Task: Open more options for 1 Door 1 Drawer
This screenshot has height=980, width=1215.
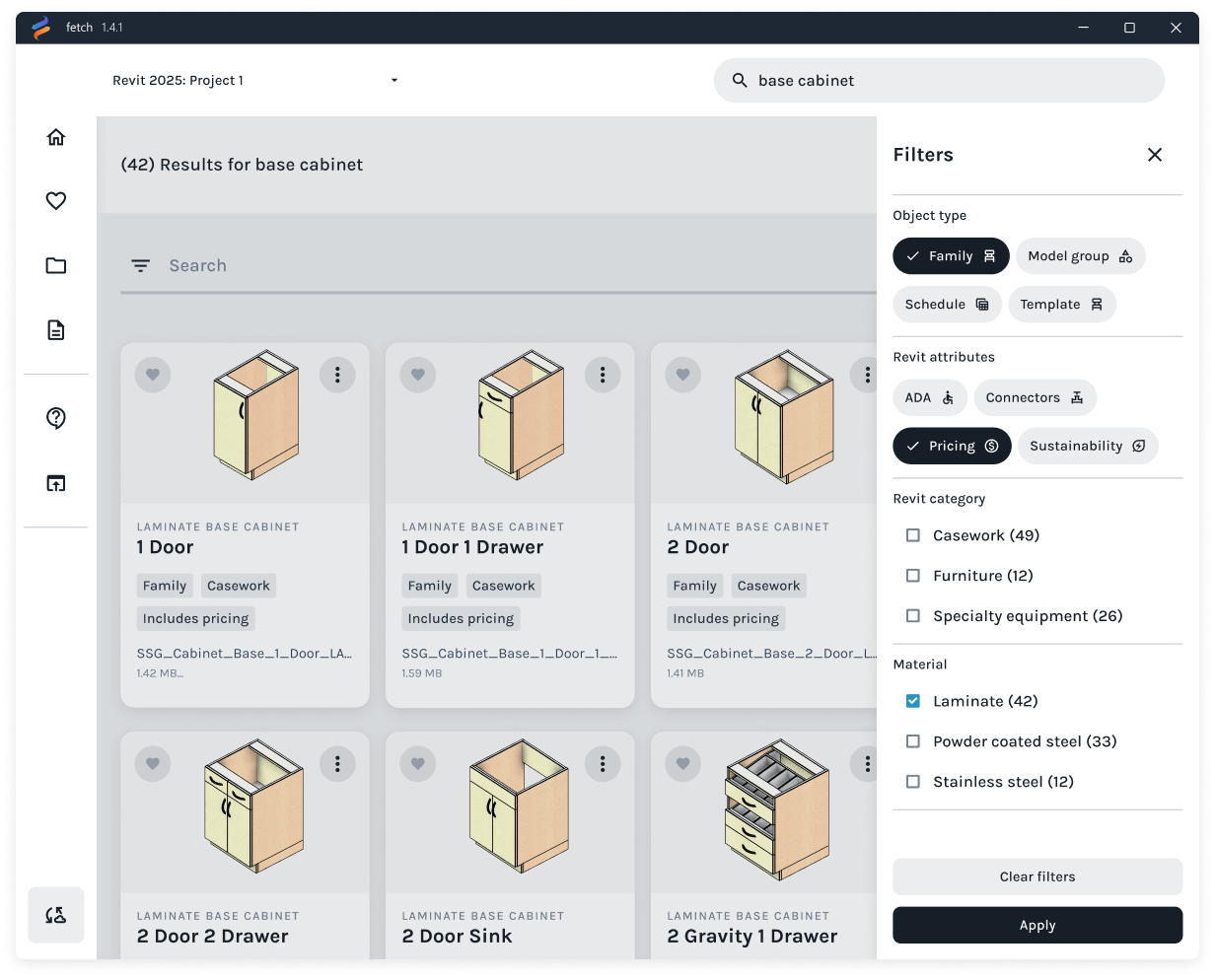Action: (603, 375)
